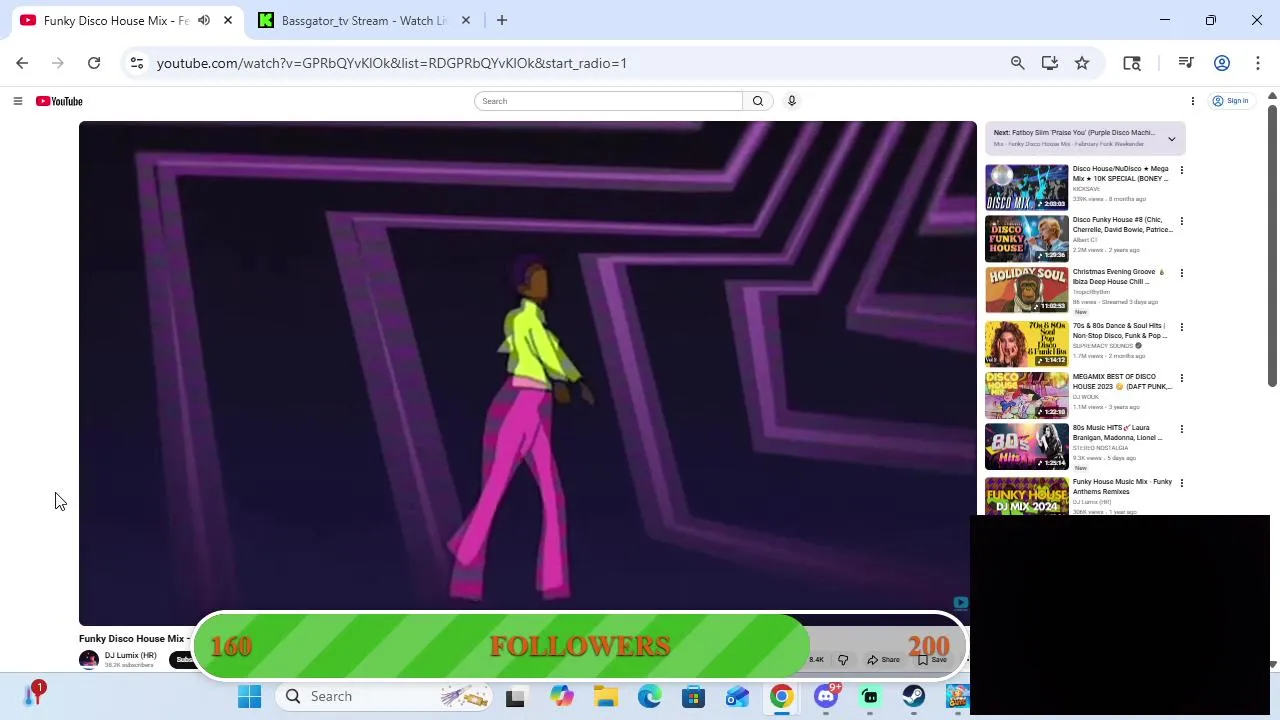1280x720 pixels.
Task: Open the Holiday Soul Christmas Evening Groove thumbnail
Action: tap(1026, 290)
